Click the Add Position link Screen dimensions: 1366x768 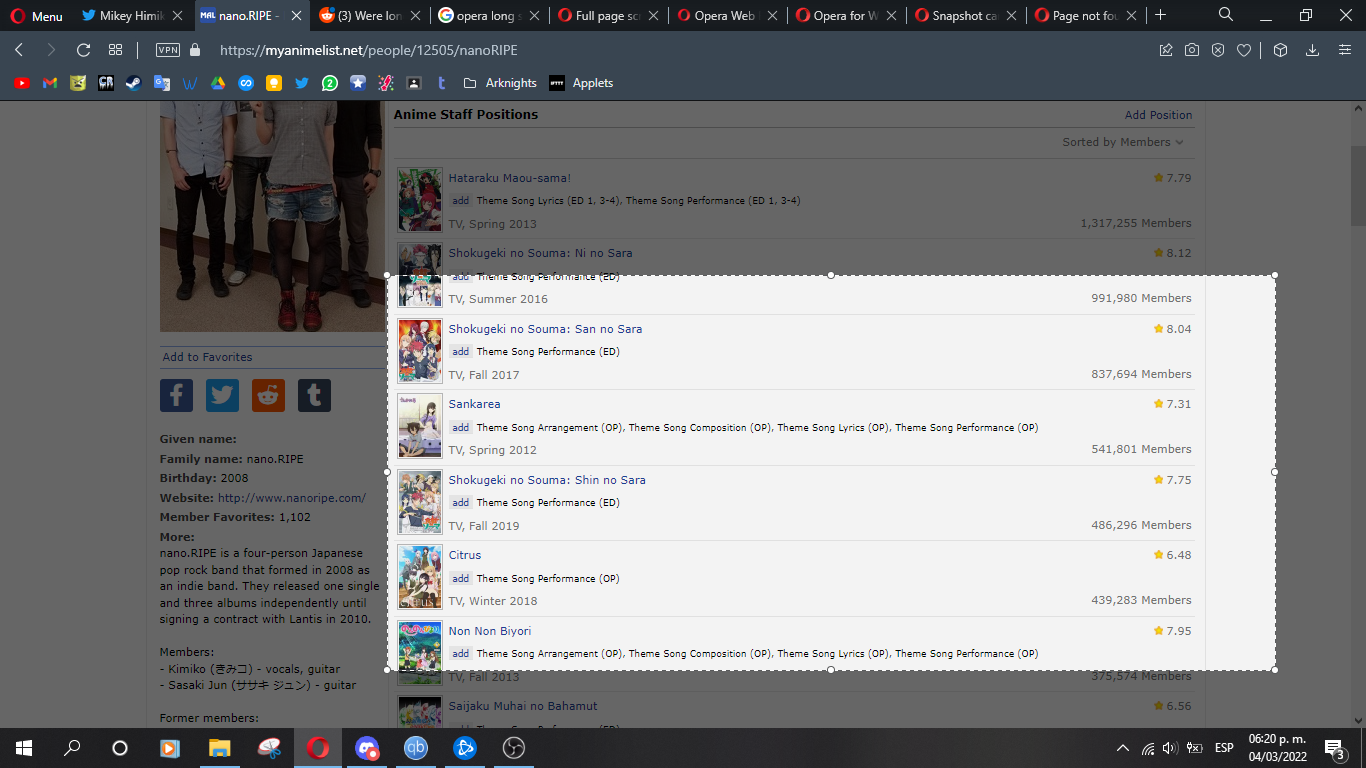click(1158, 115)
